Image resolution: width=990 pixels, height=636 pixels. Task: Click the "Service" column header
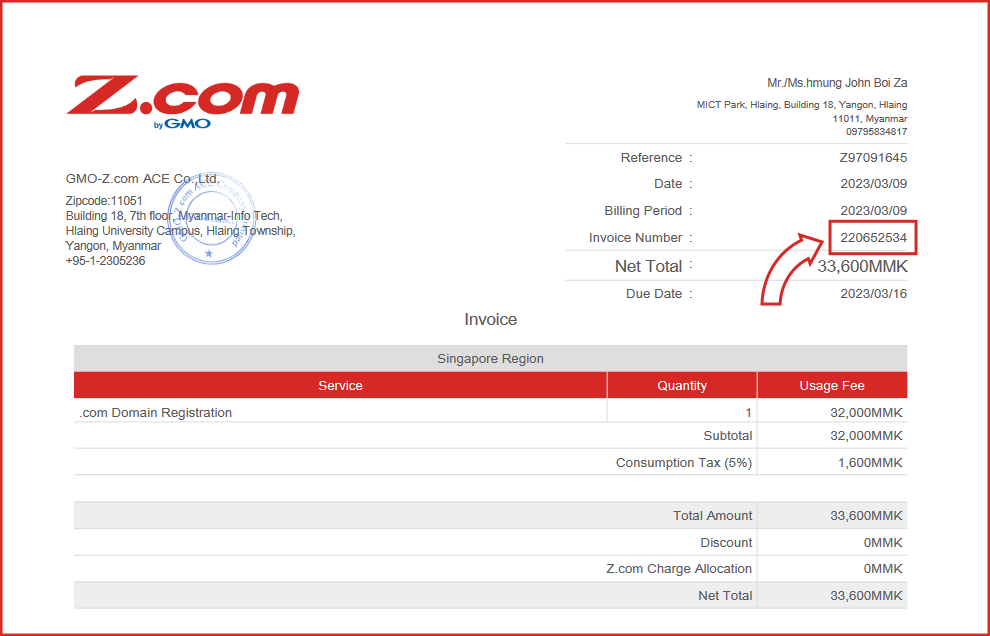(x=340, y=386)
